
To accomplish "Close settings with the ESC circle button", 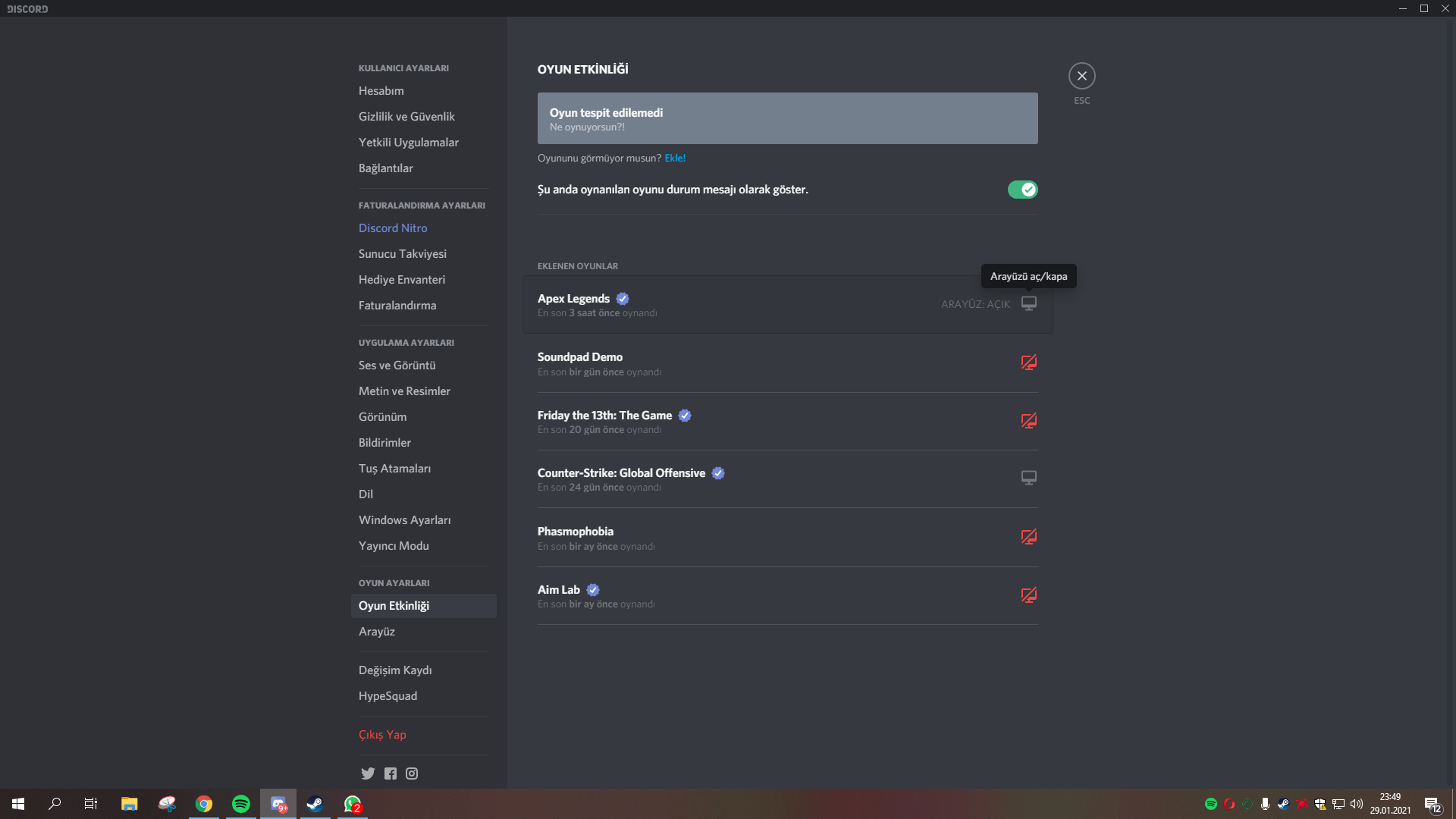I will click(1082, 76).
